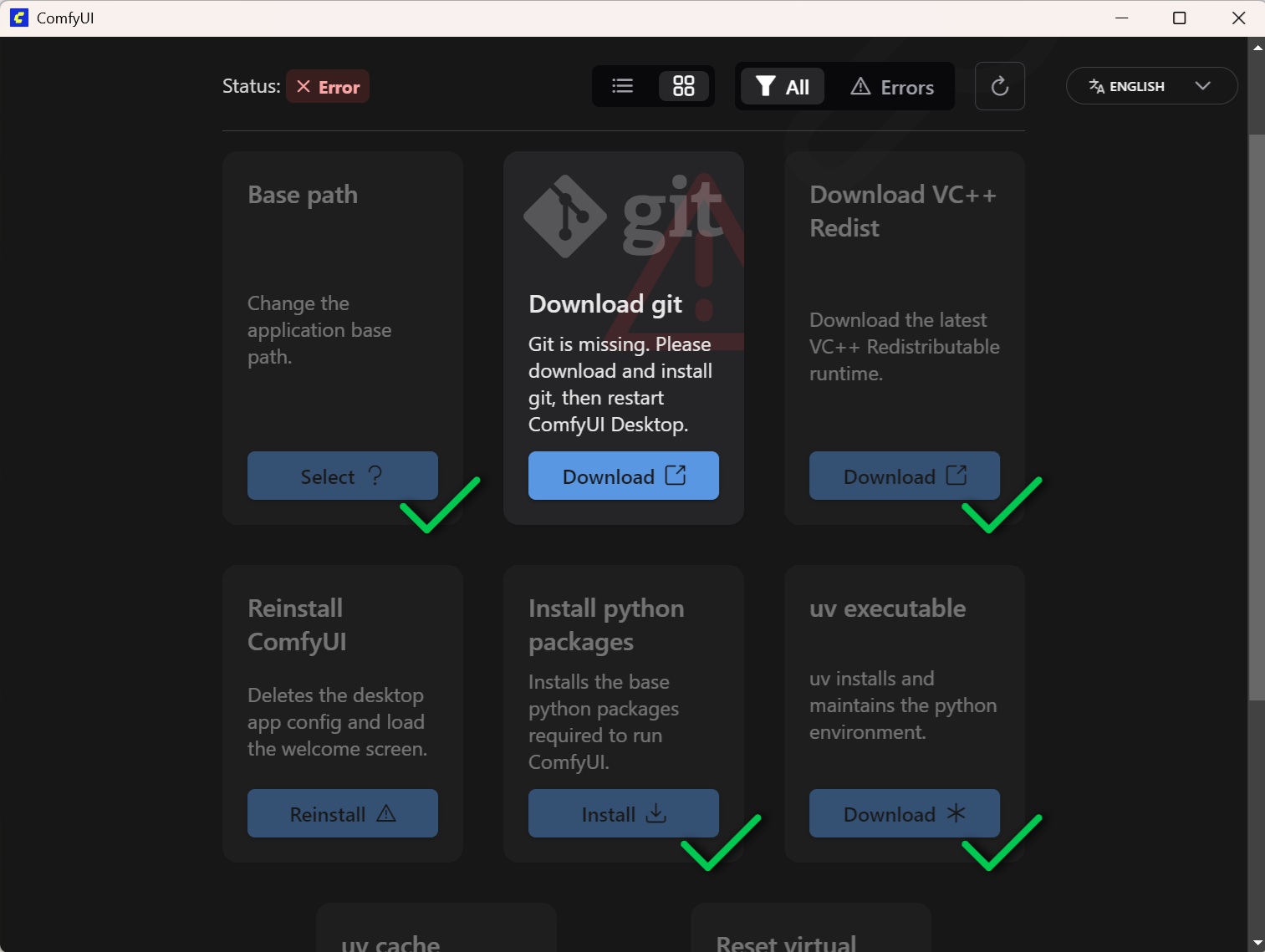The height and width of the screenshot is (952, 1265).
Task: Click Download button on Download git card
Action: click(x=624, y=476)
